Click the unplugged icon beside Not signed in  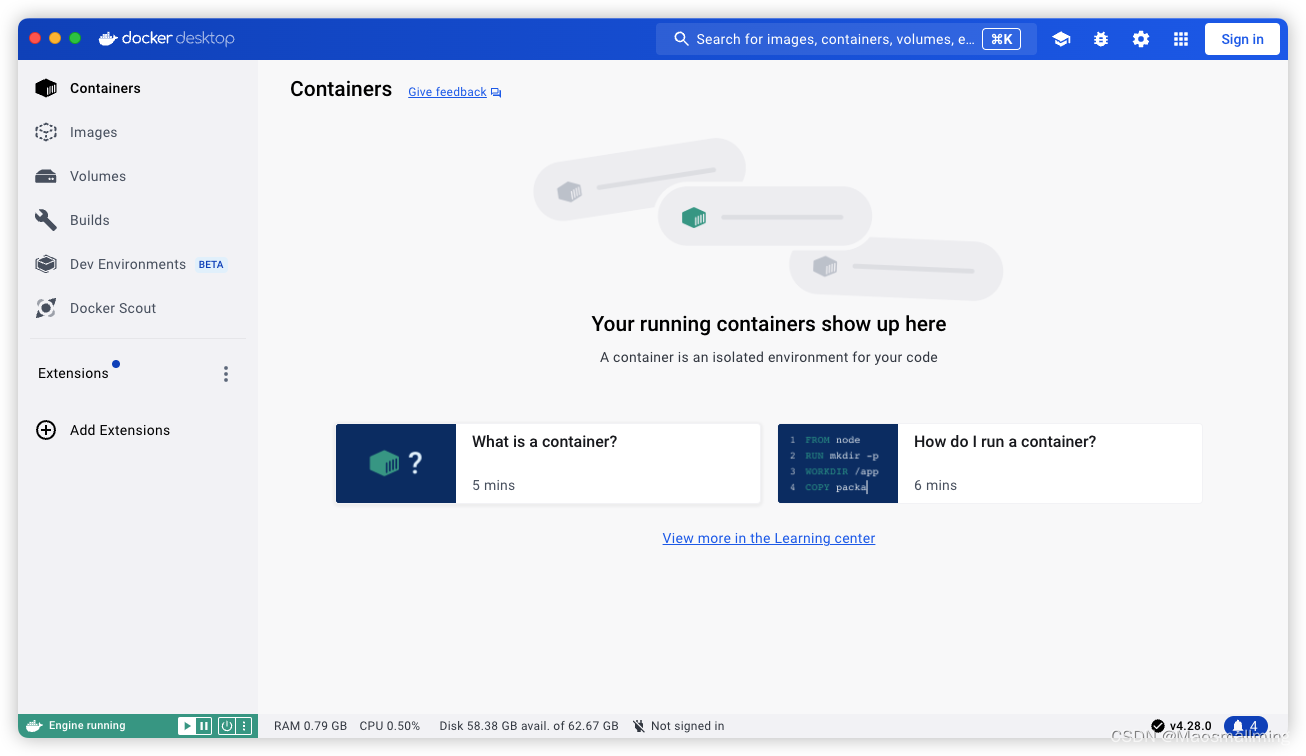(x=639, y=726)
